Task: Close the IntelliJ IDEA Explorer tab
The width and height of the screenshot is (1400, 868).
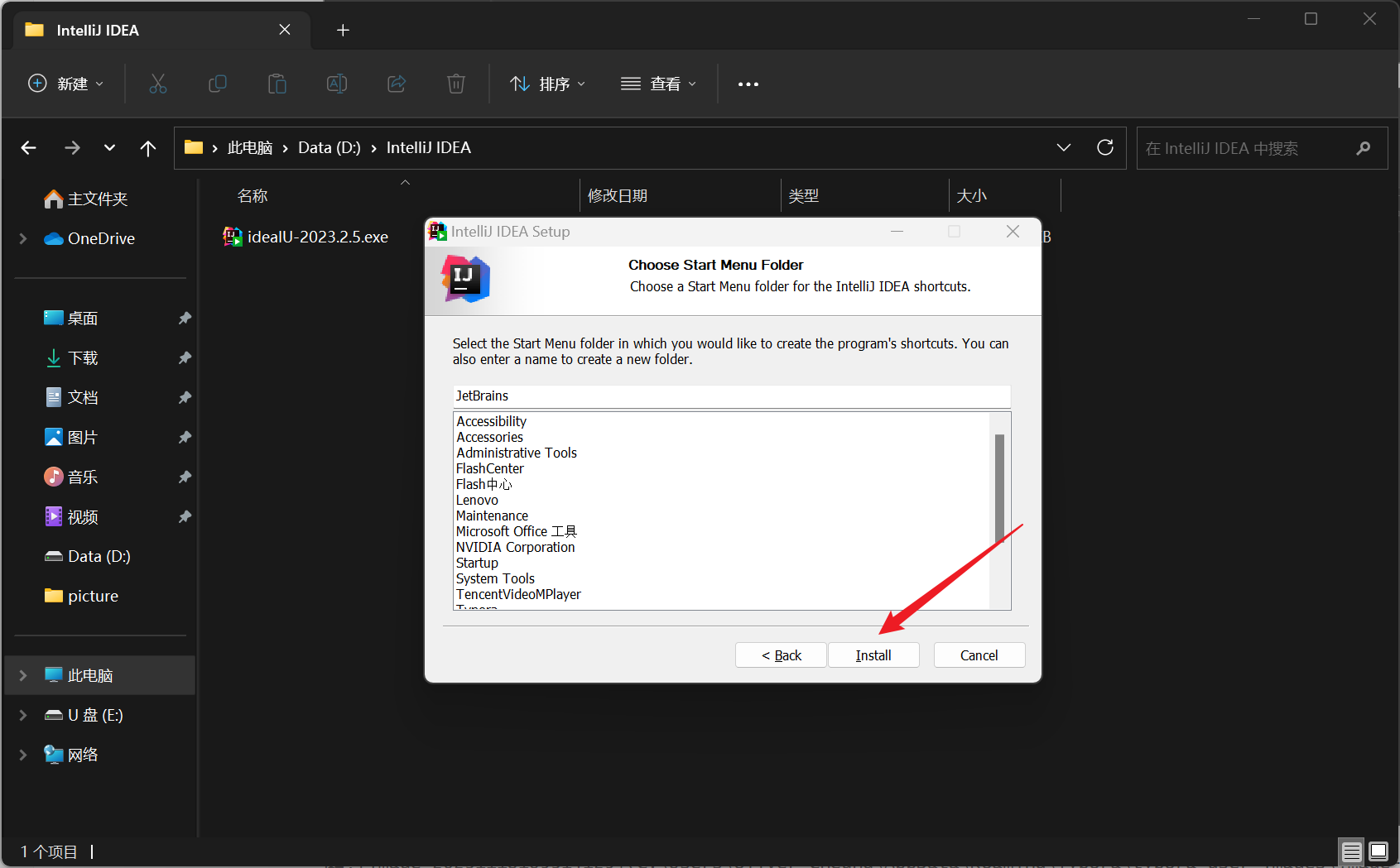Action: [x=285, y=30]
